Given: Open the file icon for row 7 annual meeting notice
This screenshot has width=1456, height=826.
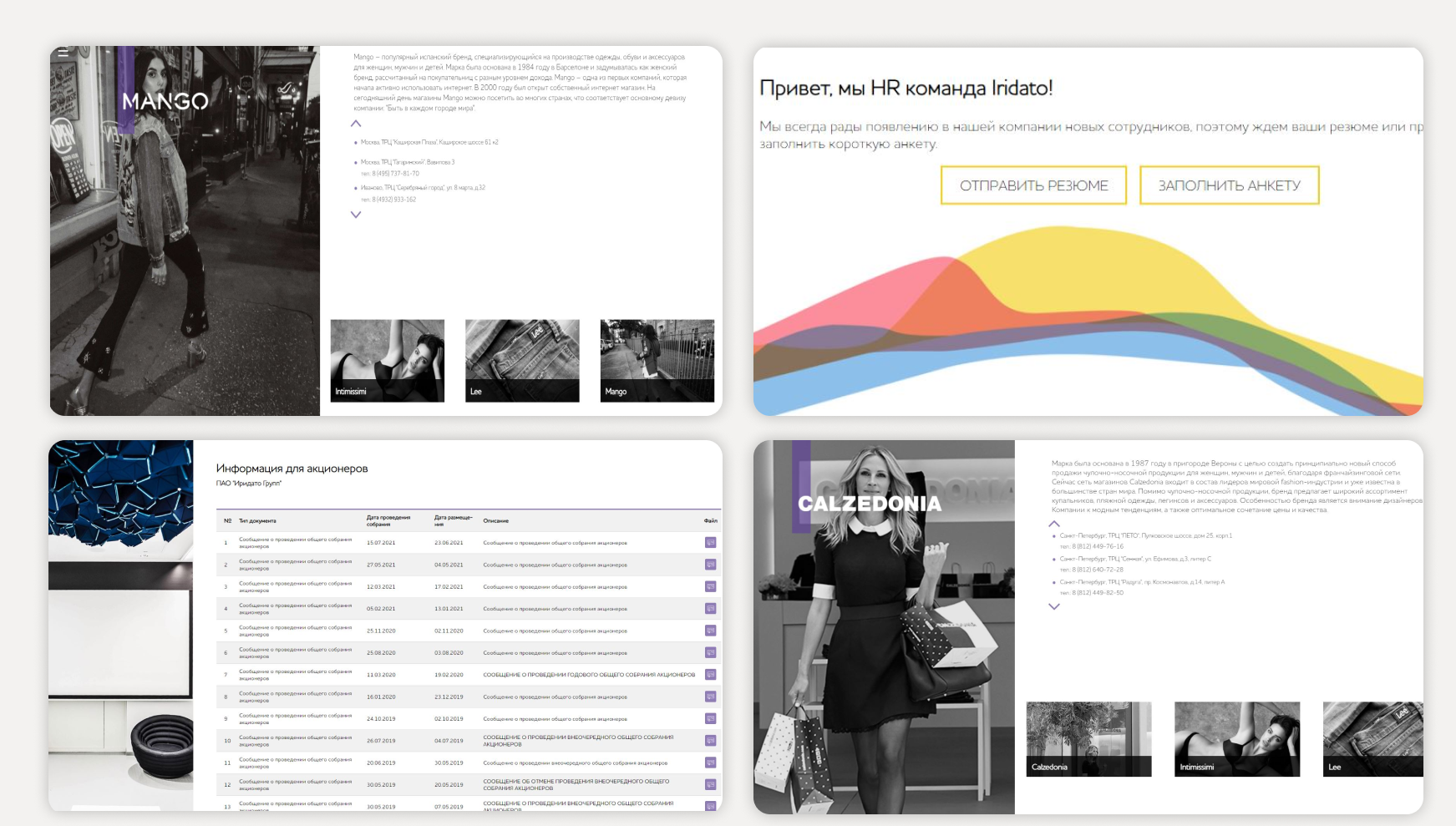Looking at the screenshot, I should 710,675.
